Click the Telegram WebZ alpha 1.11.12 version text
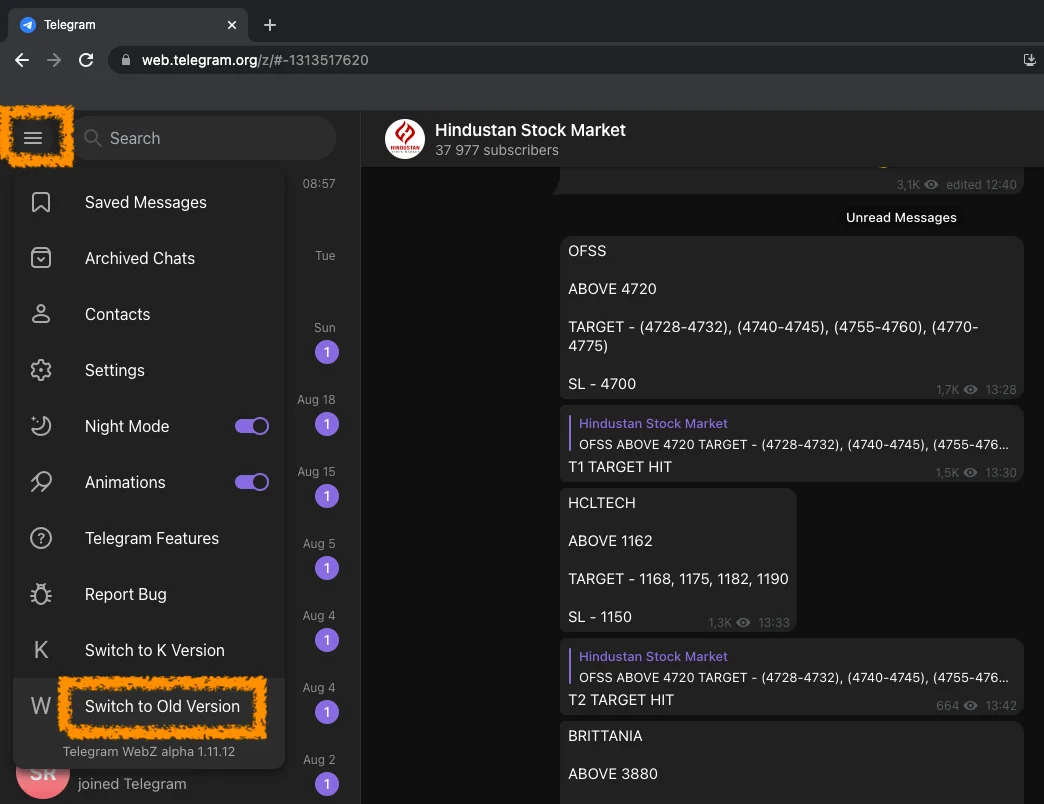 [x=149, y=751]
